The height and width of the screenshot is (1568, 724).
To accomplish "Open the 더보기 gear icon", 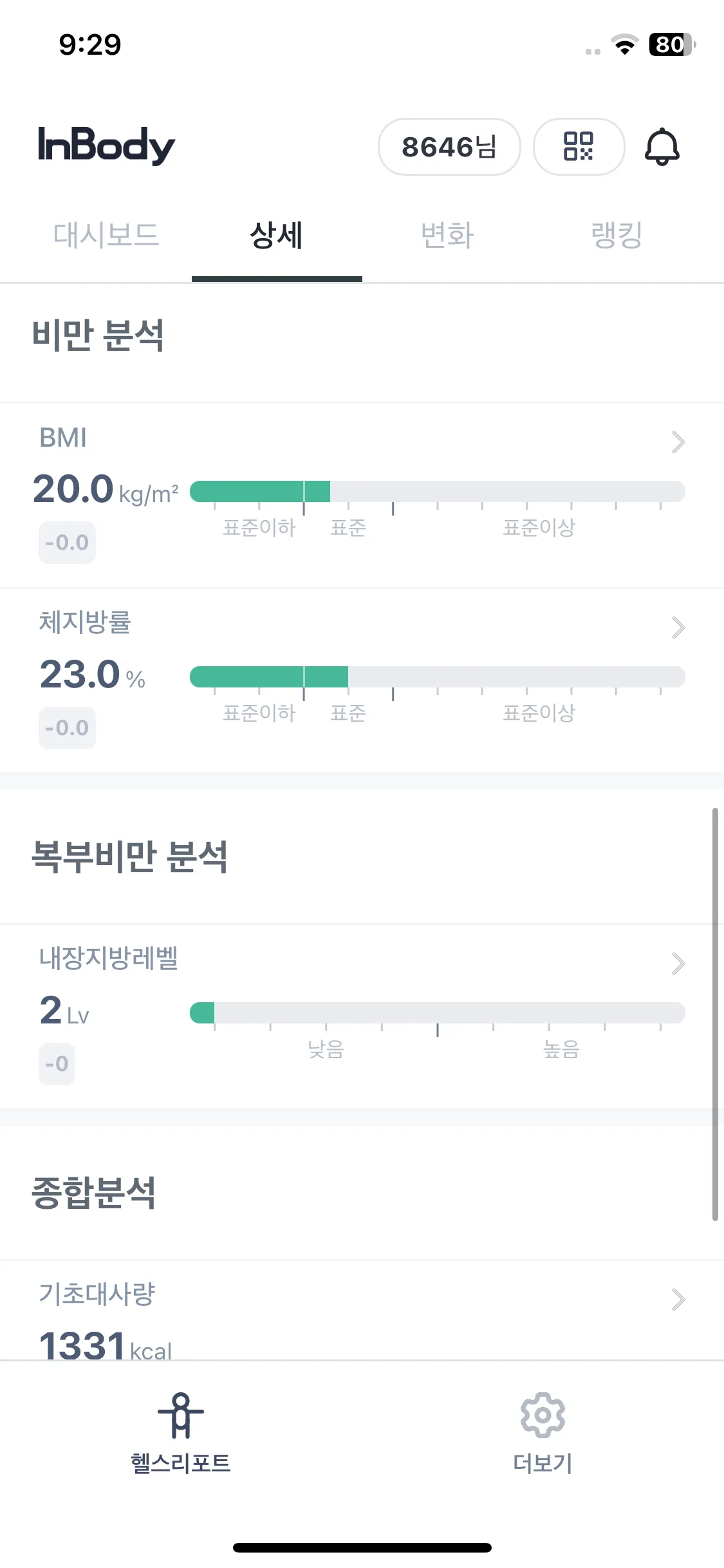I will click(543, 1415).
